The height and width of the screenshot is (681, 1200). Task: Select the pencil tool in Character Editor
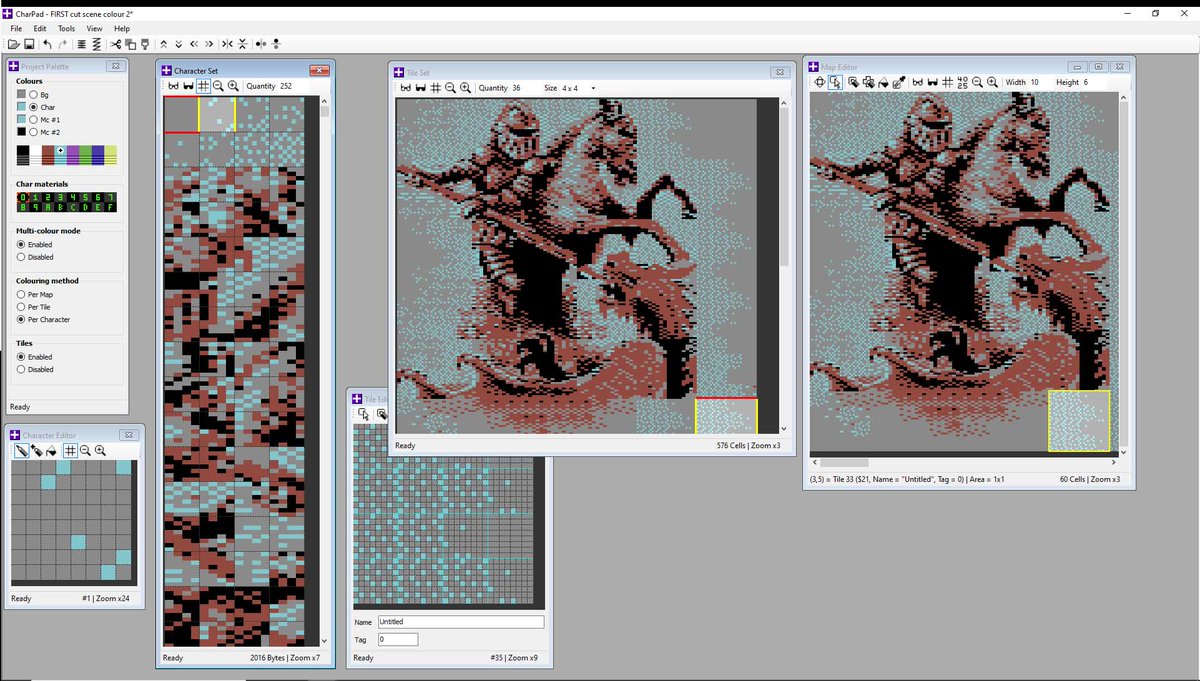(21, 451)
